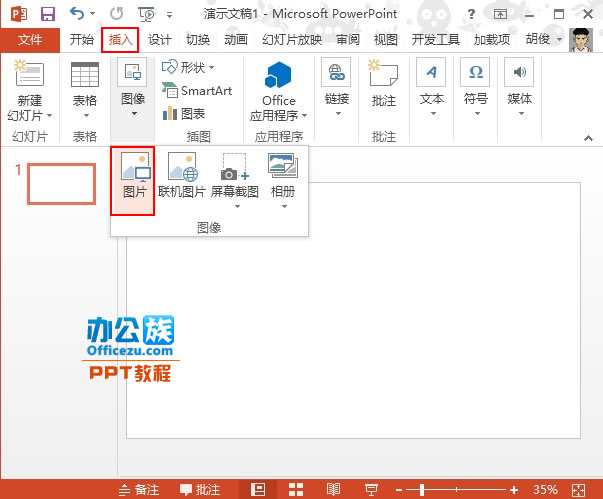Image resolution: width=603 pixels, height=499 pixels.
Task: Collapse the ribbon with the chevron
Action: (588, 138)
